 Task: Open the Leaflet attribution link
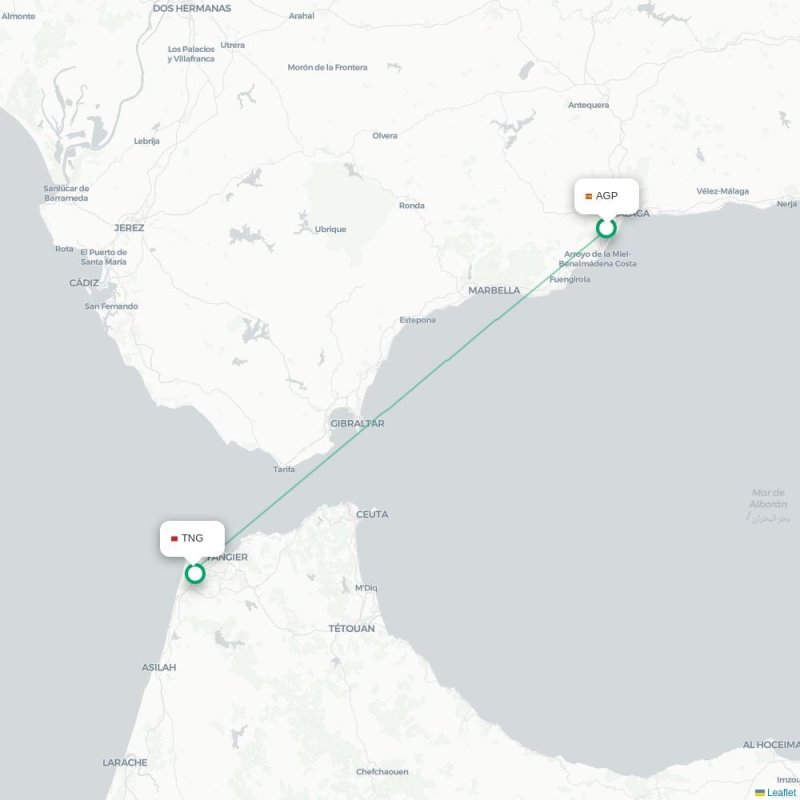[x=783, y=792]
